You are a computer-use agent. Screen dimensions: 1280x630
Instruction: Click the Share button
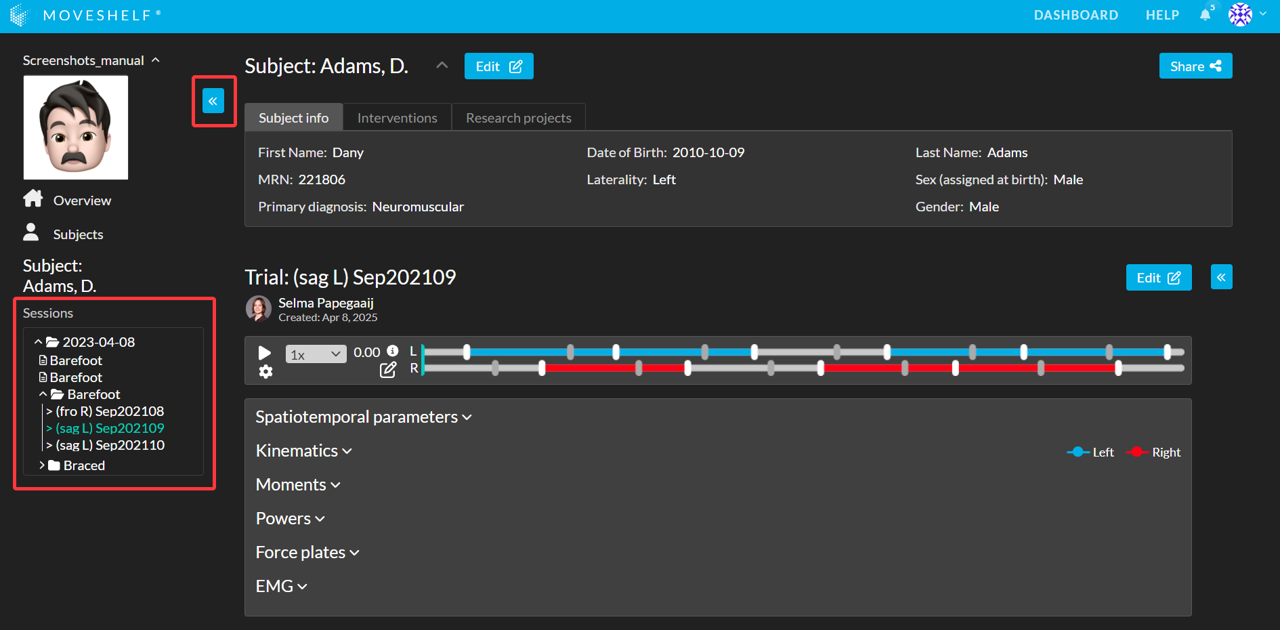pos(1195,66)
